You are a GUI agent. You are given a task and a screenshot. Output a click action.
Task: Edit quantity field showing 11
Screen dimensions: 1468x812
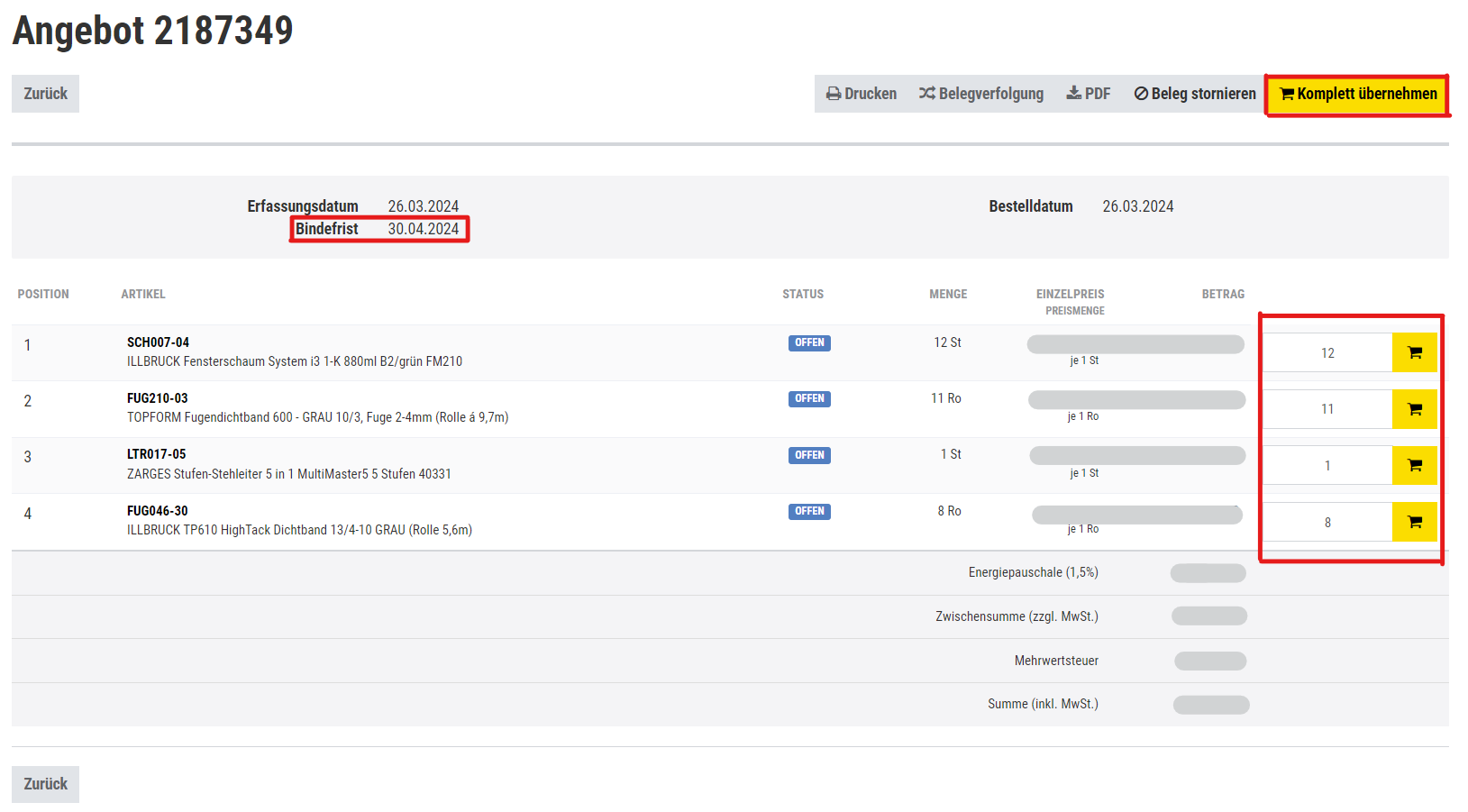(1327, 409)
